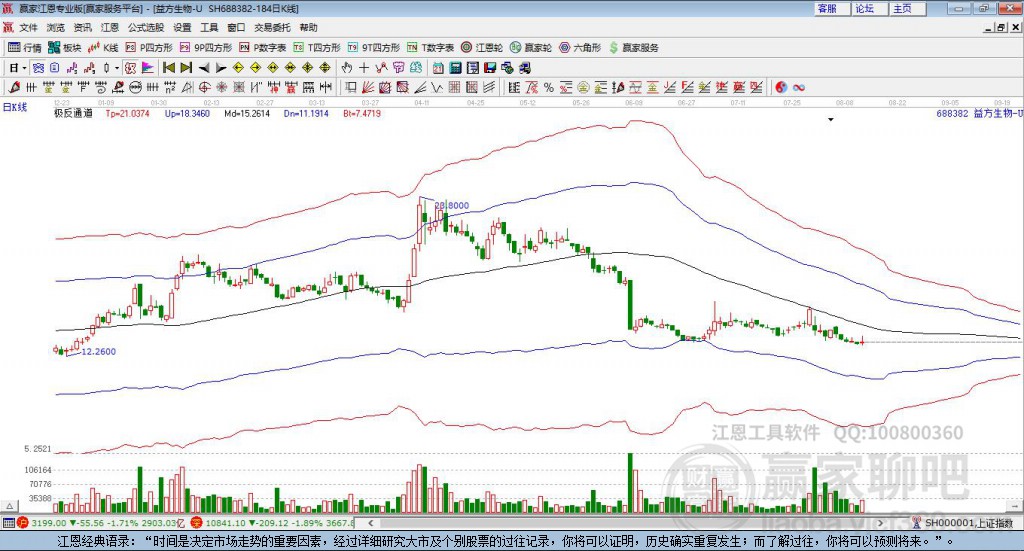Click 688382 益方生物-U stock label
Screen dimensions: 1024x551
coord(979,114)
